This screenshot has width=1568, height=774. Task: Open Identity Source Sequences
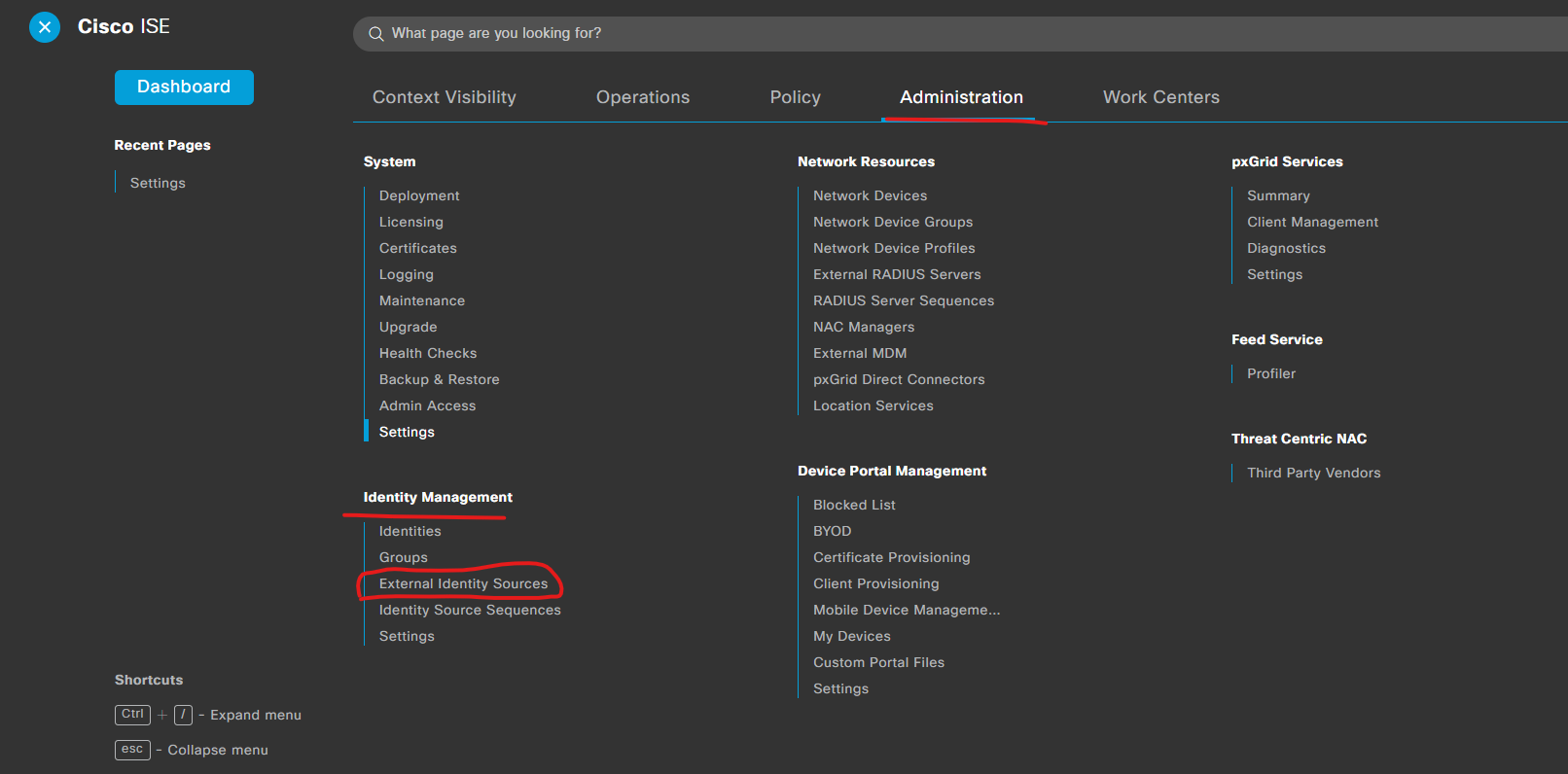[x=470, y=610]
